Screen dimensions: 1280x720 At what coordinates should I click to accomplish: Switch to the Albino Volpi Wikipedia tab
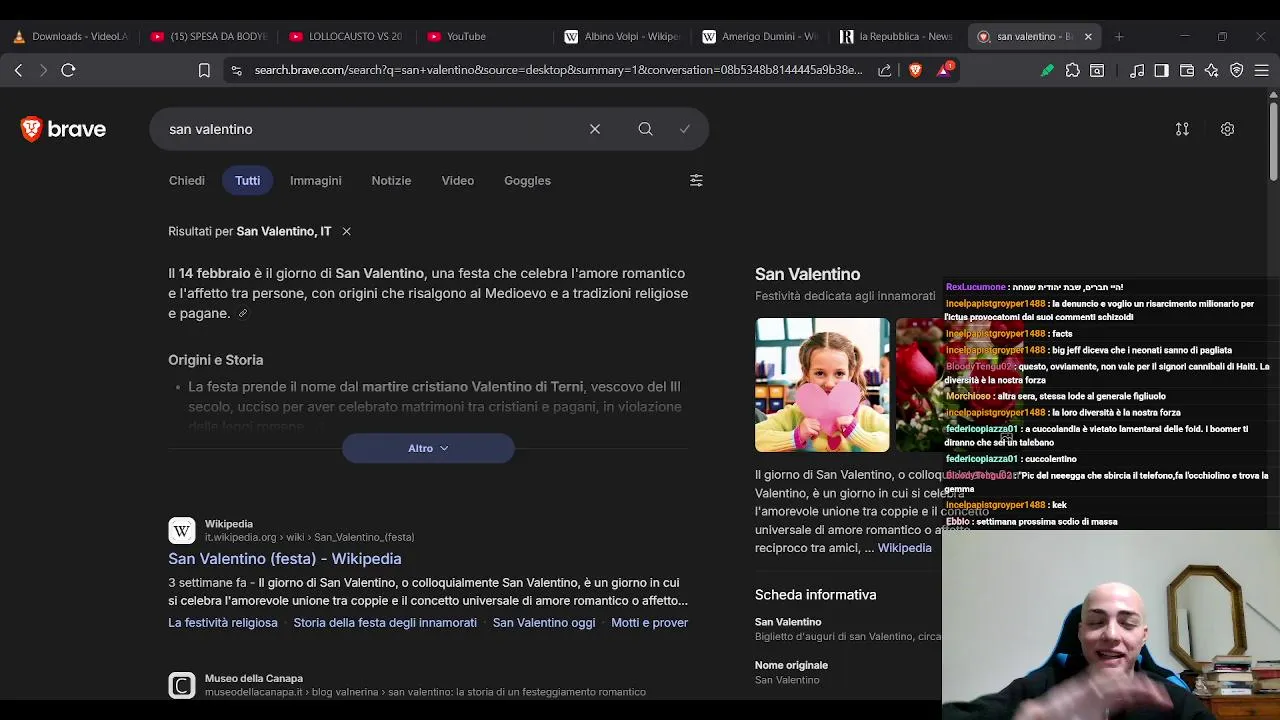622,36
